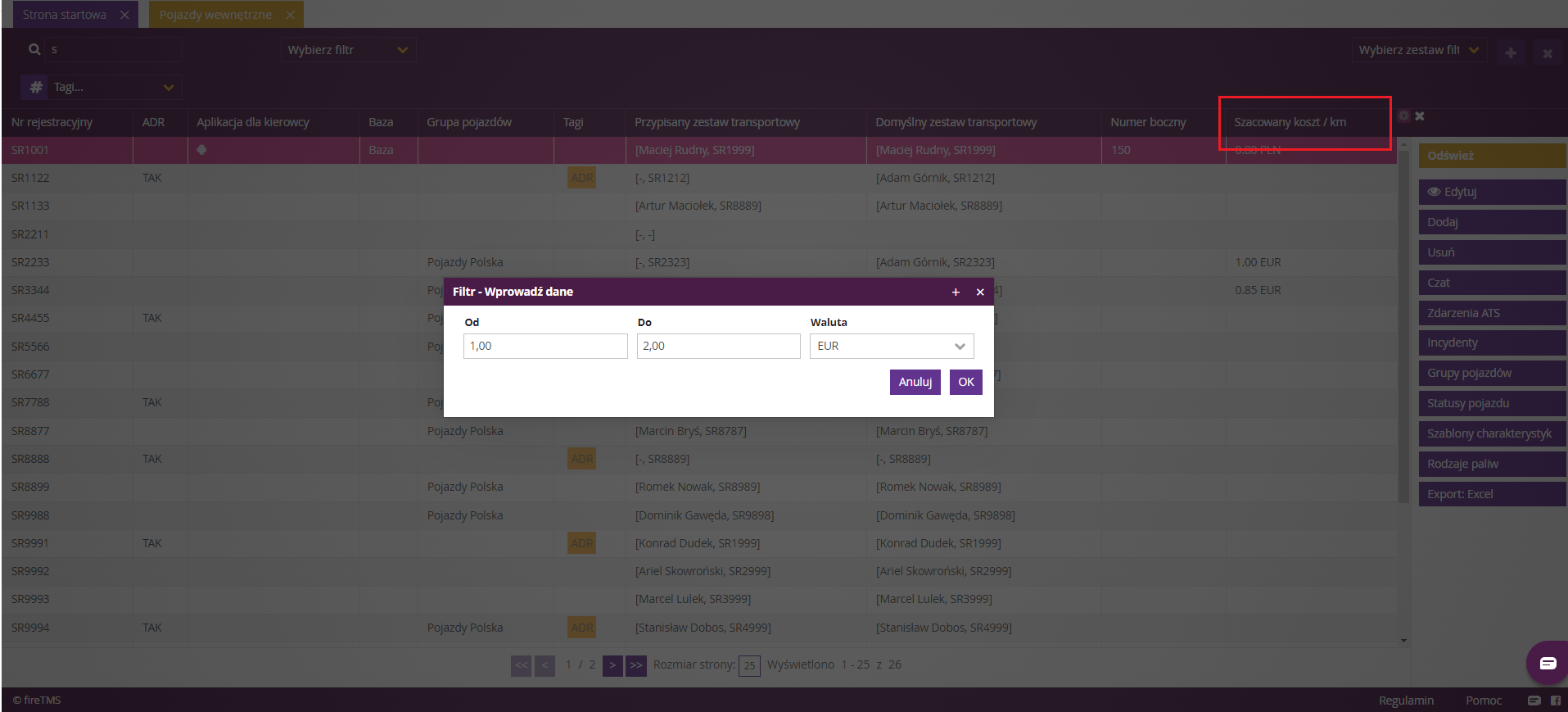1568x712 pixels.
Task: Click the Od value input field
Action: [545, 346]
